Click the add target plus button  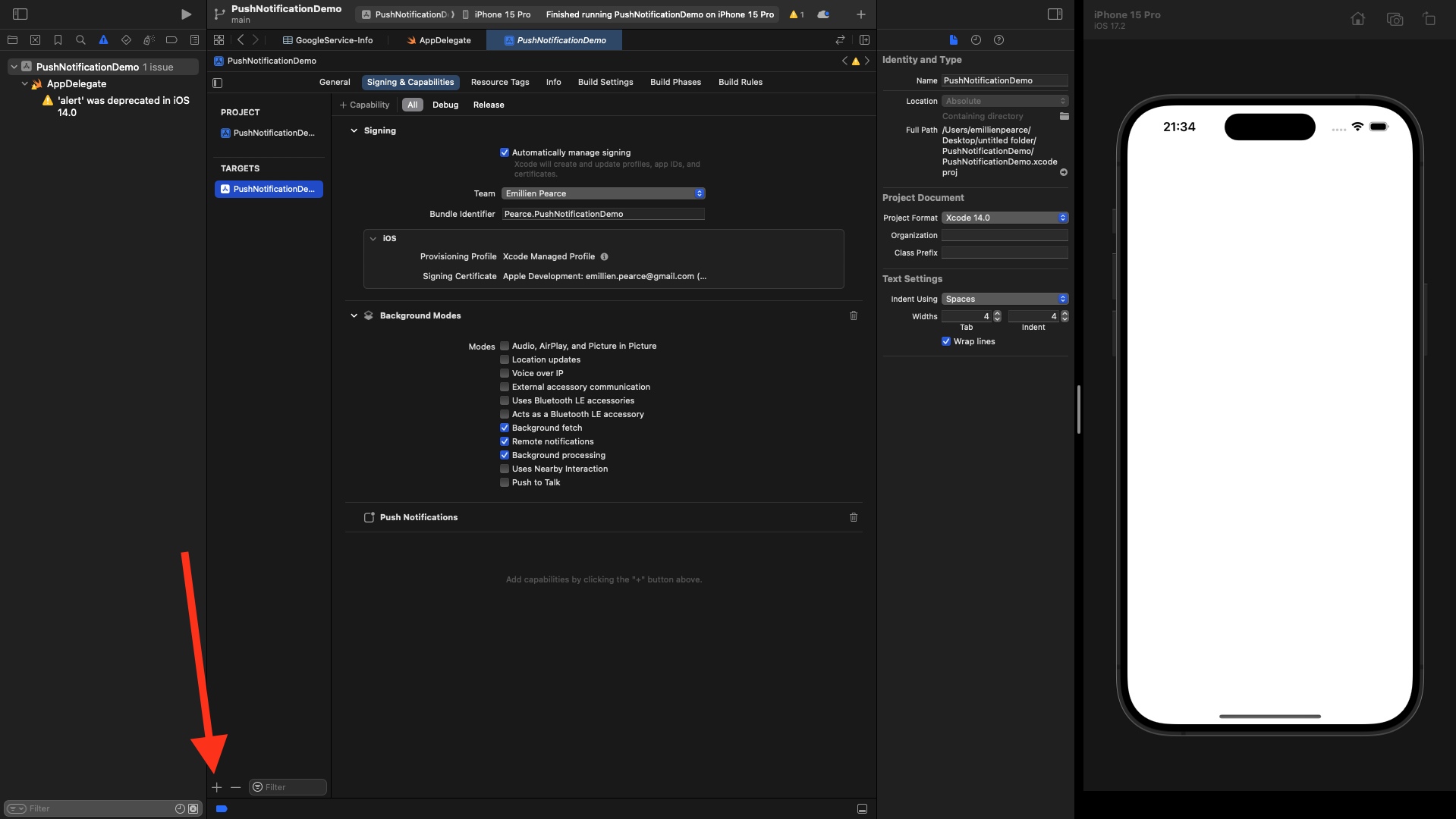point(217,787)
